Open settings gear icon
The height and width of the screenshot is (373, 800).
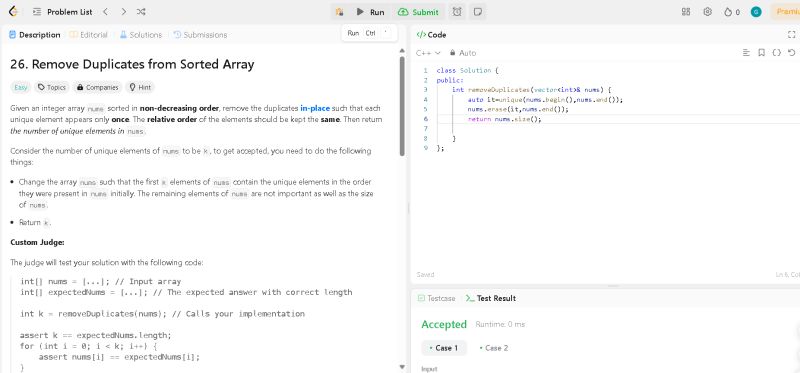(x=707, y=12)
